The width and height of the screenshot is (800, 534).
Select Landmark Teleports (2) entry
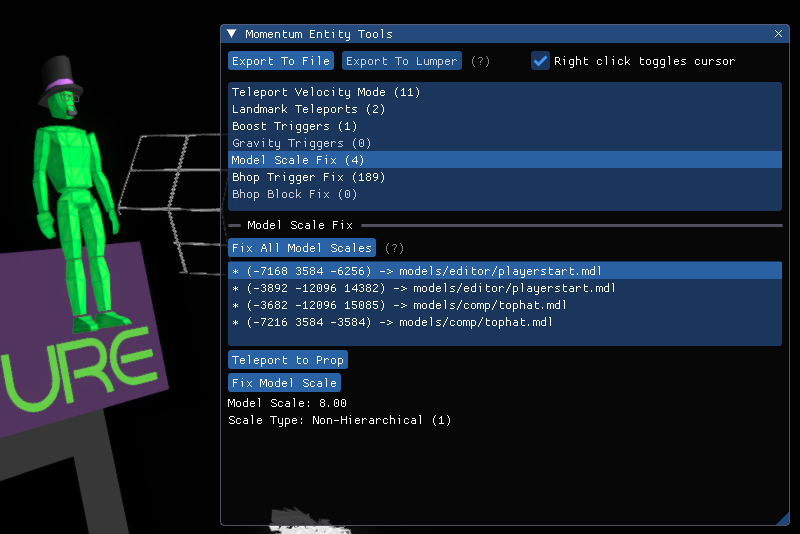pyautogui.click(x=308, y=109)
